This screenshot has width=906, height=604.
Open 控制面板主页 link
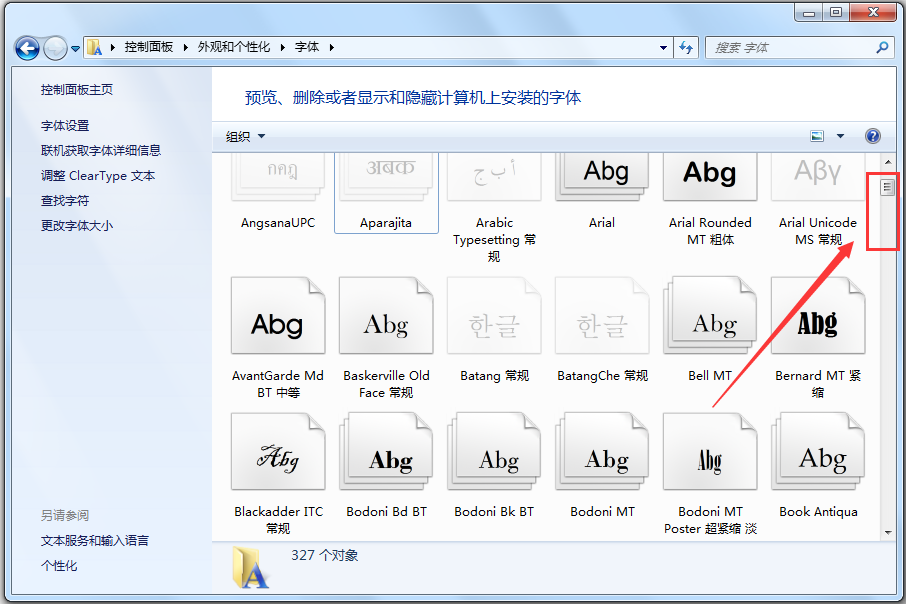click(77, 90)
